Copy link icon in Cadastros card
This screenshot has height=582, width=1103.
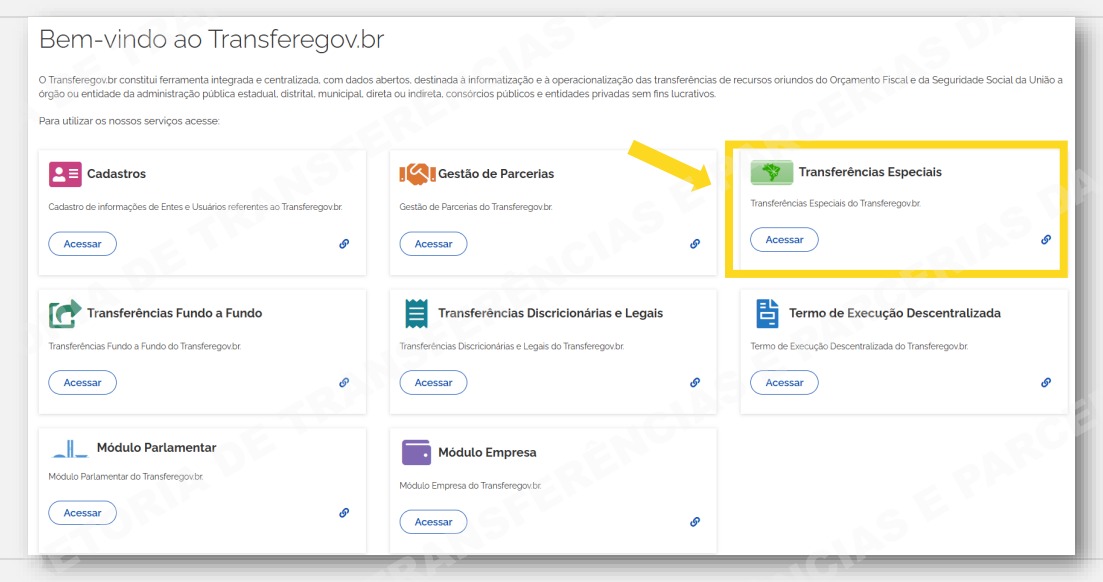(344, 243)
